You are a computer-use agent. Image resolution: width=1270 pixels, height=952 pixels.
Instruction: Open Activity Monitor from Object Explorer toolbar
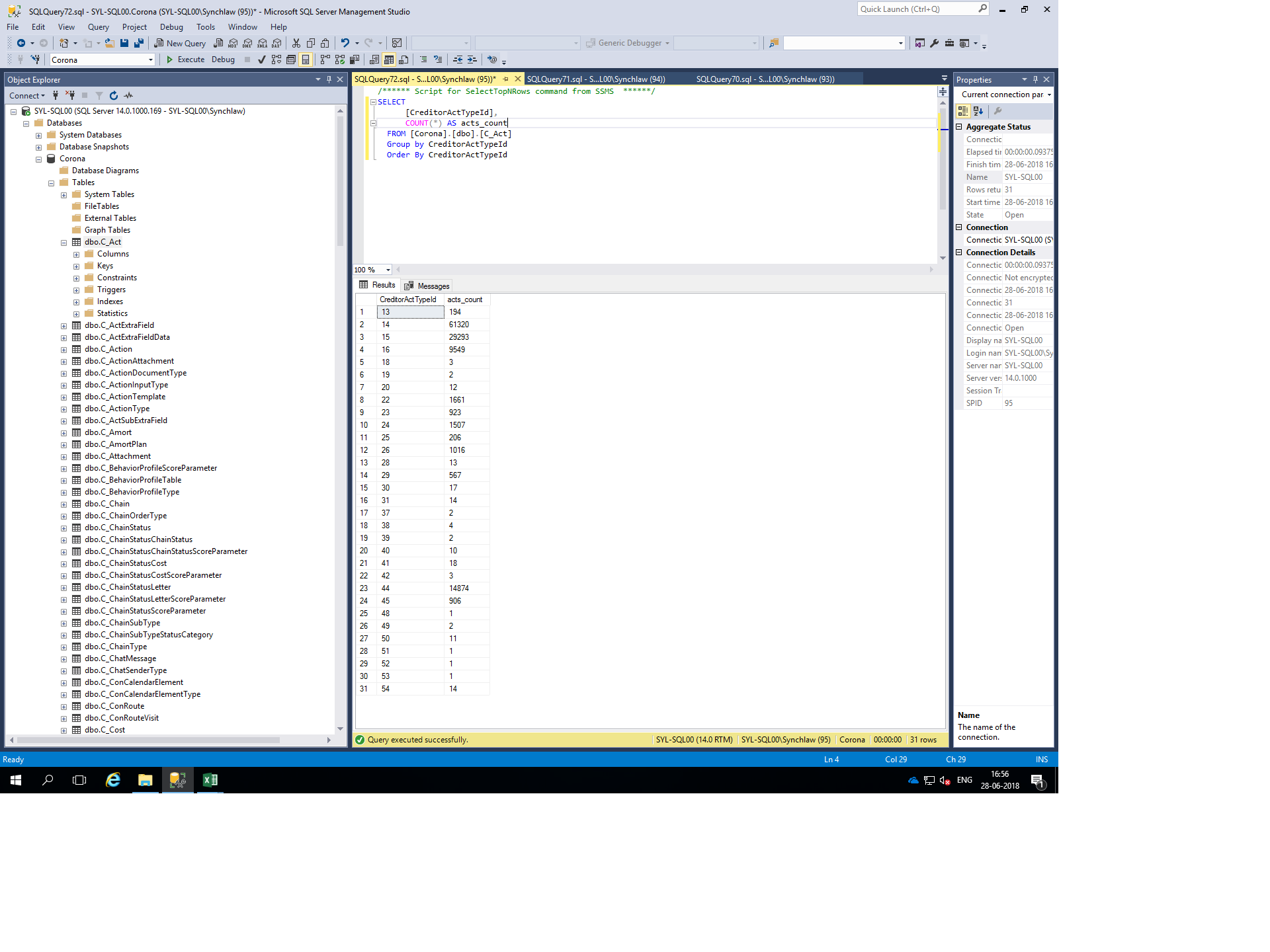tap(128, 96)
